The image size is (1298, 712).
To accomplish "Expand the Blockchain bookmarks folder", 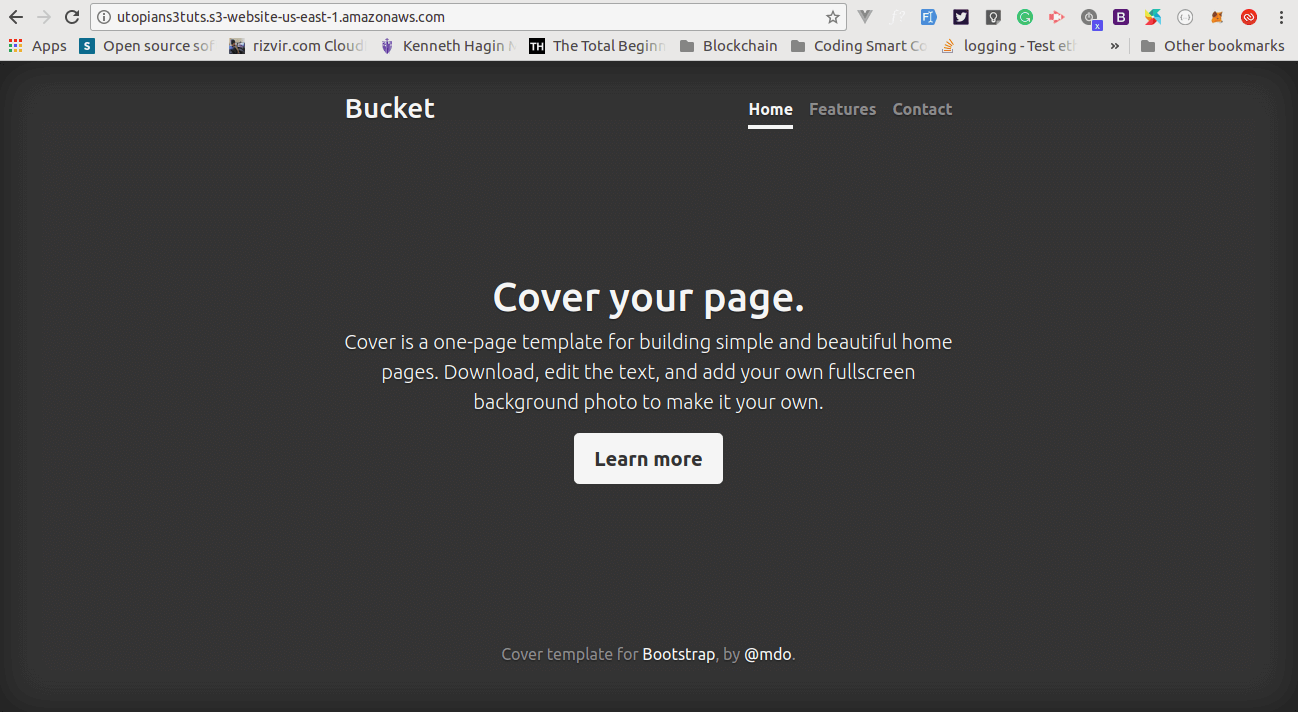I will coord(728,46).
